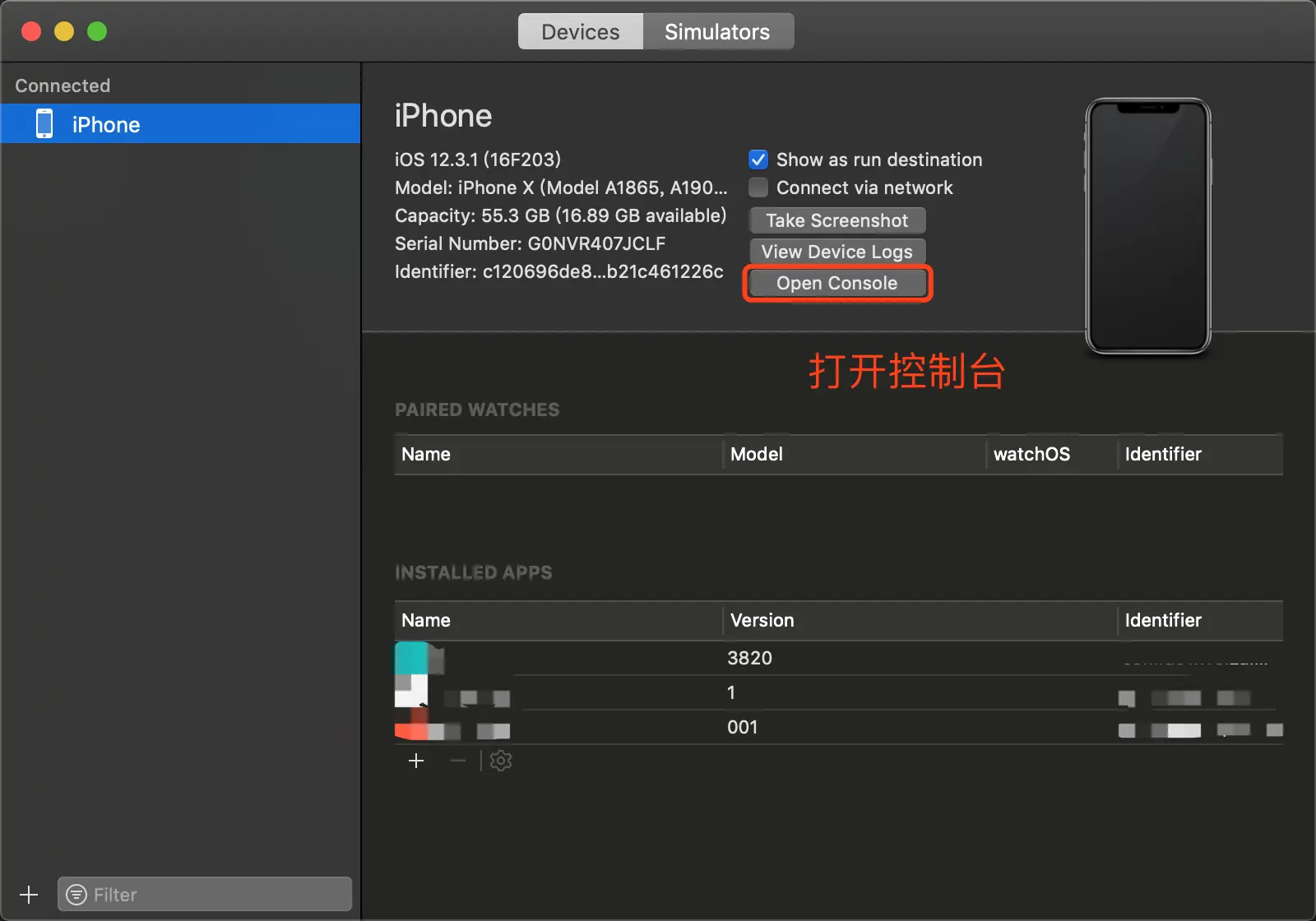Select the app row with version 3820
Screen dimensions: 1316x921
pyautogui.click(x=839, y=658)
